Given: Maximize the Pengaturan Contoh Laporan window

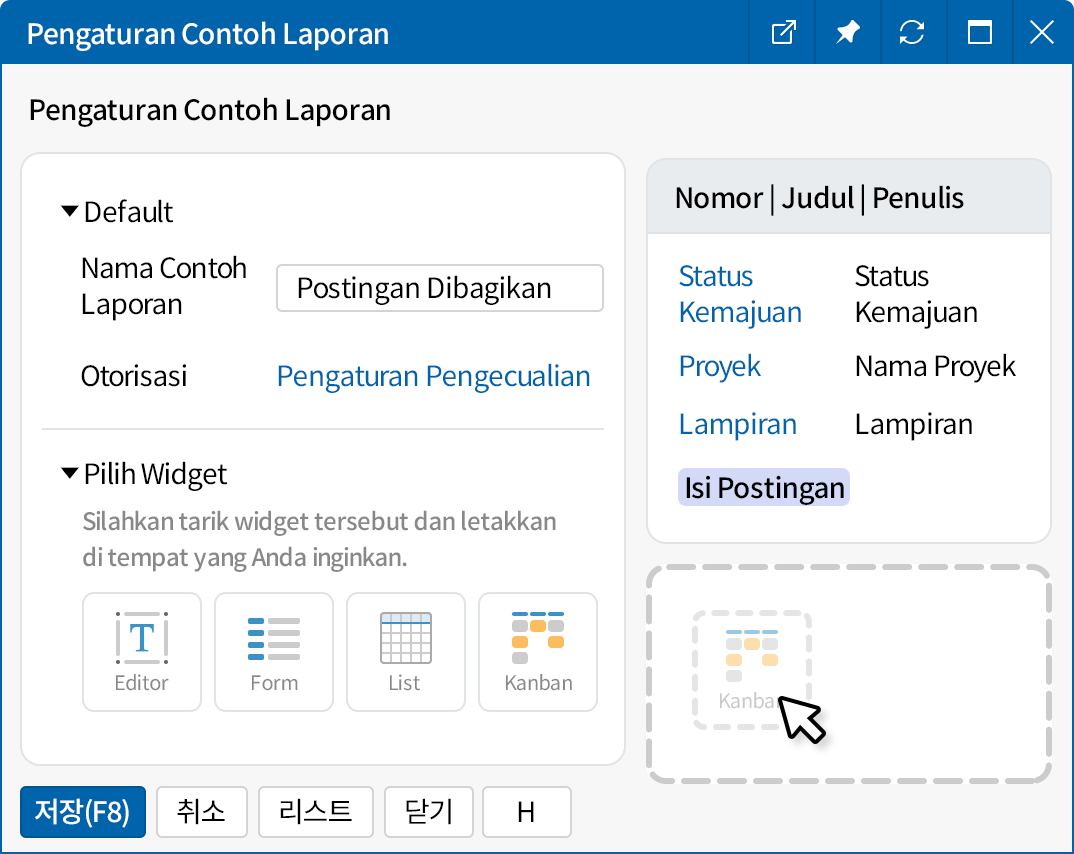Looking at the screenshot, I should click(x=979, y=33).
